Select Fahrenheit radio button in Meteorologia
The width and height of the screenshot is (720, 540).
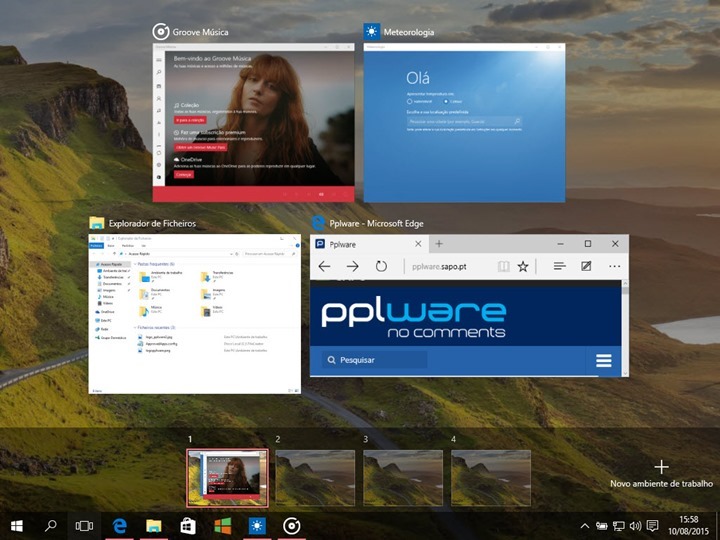tap(410, 101)
